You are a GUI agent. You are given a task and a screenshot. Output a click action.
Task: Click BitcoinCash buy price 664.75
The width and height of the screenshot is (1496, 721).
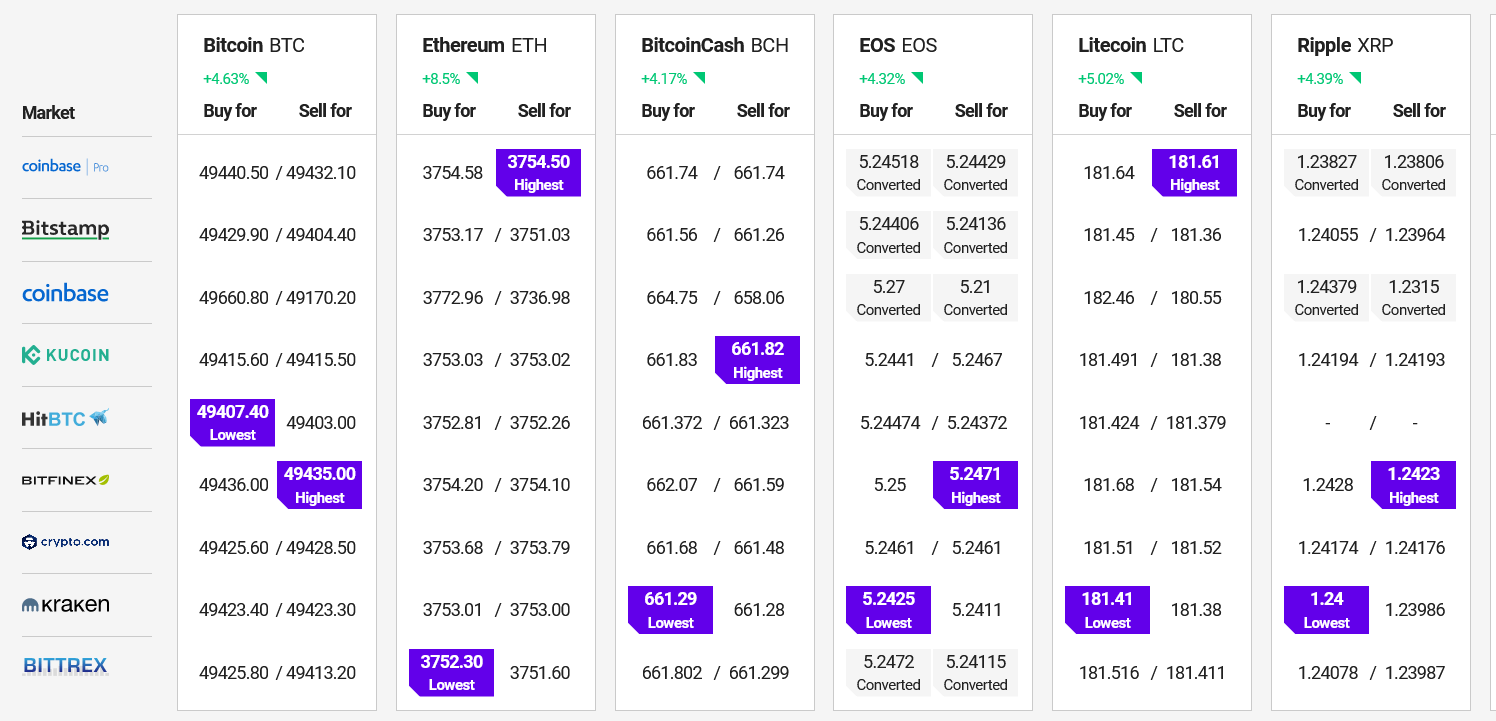click(672, 298)
